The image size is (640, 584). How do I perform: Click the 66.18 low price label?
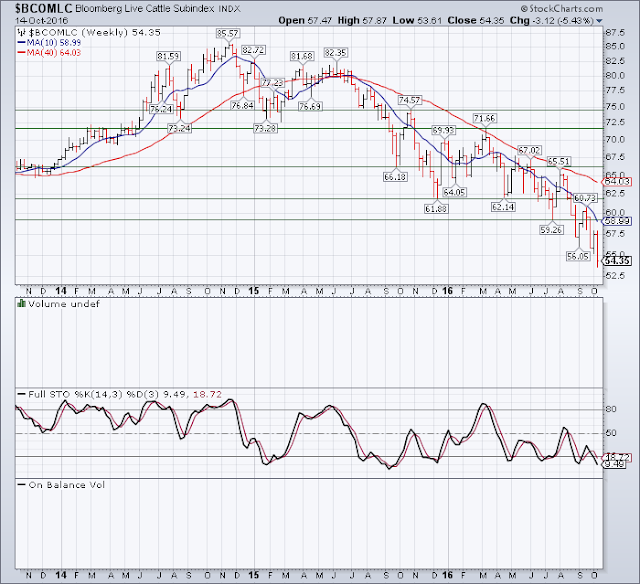pos(395,177)
